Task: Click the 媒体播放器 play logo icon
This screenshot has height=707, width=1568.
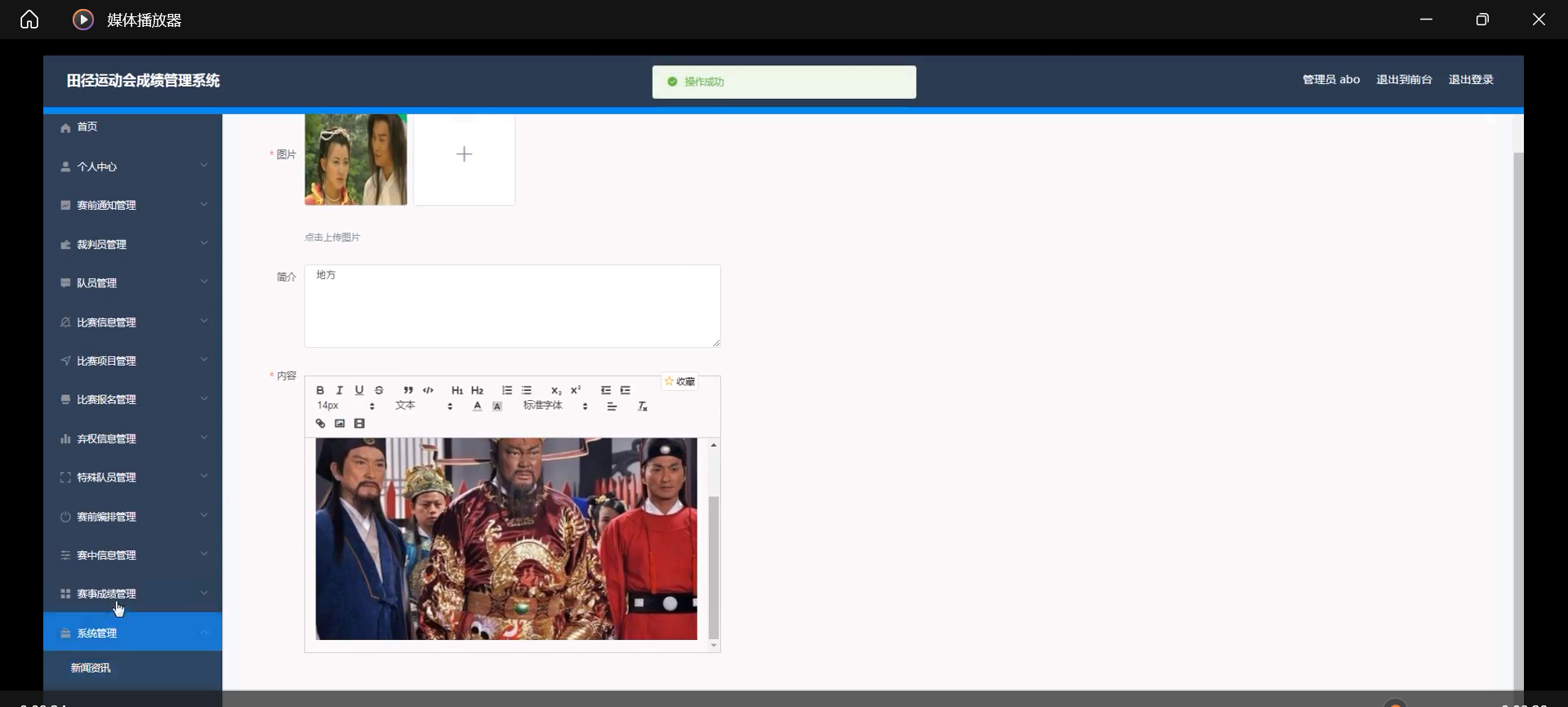Action: click(83, 20)
